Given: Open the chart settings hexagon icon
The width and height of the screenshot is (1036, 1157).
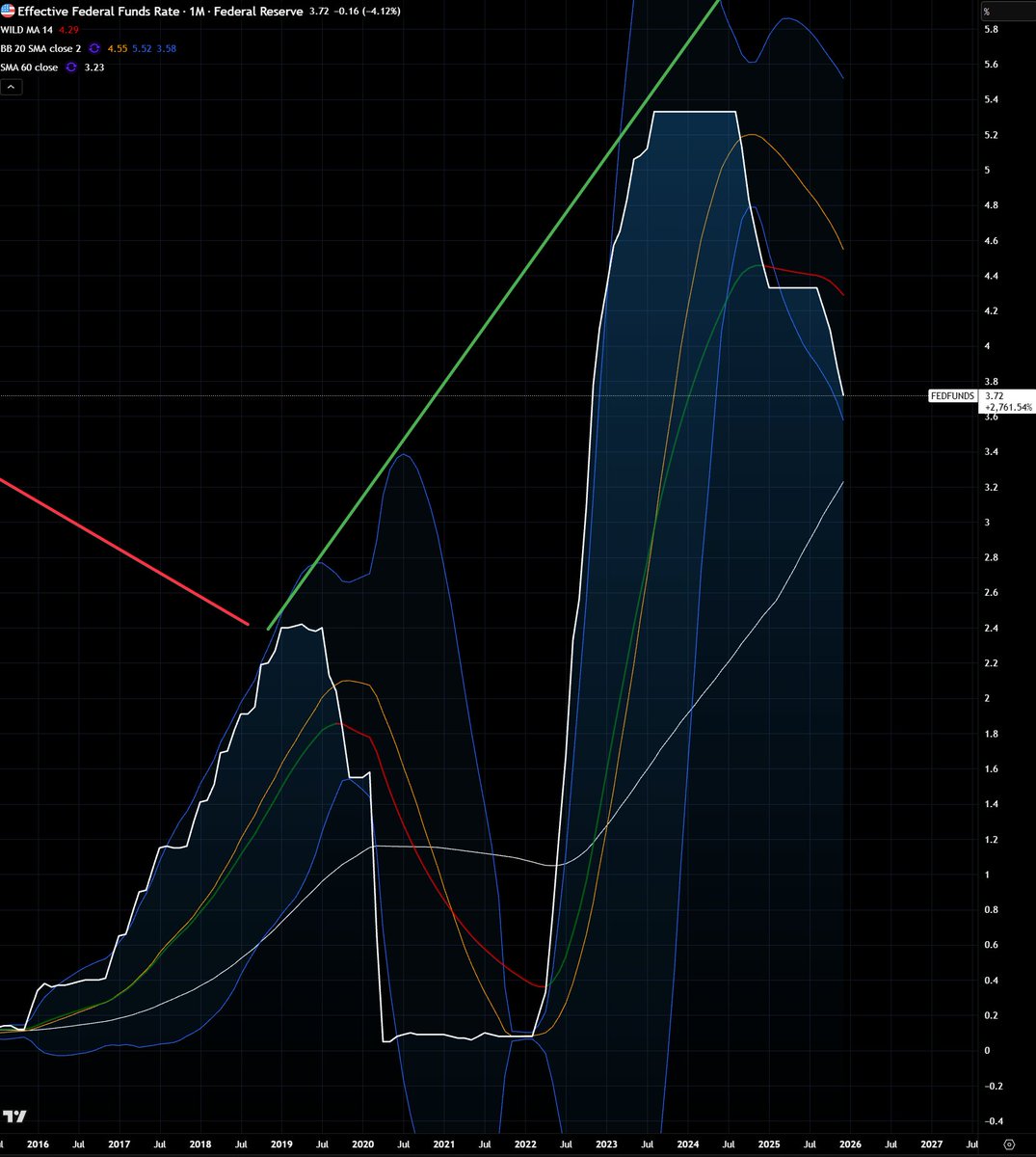Looking at the screenshot, I should point(1008,1144).
